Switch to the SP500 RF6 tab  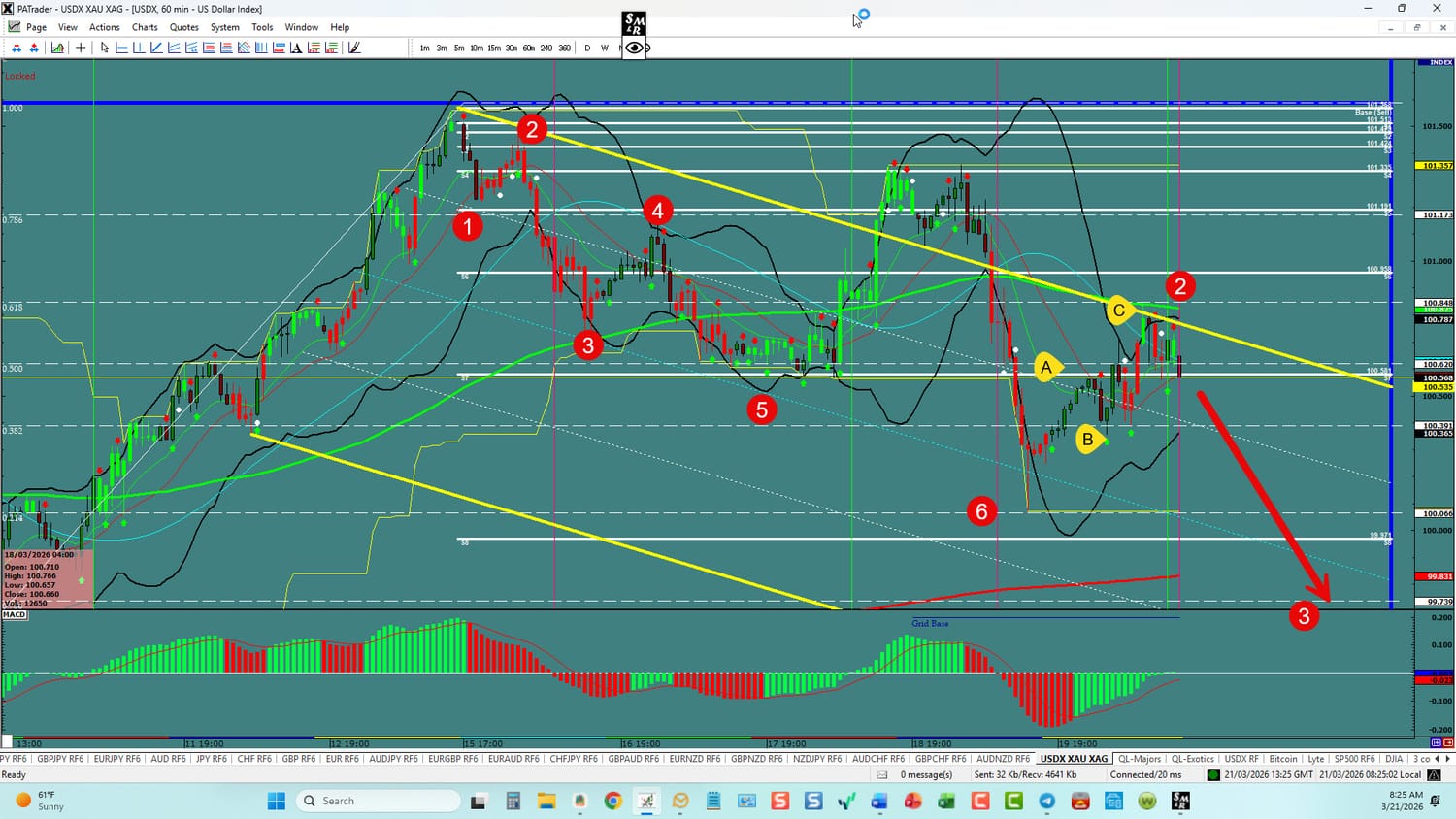pyautogui.click(x=1354, y=759)
